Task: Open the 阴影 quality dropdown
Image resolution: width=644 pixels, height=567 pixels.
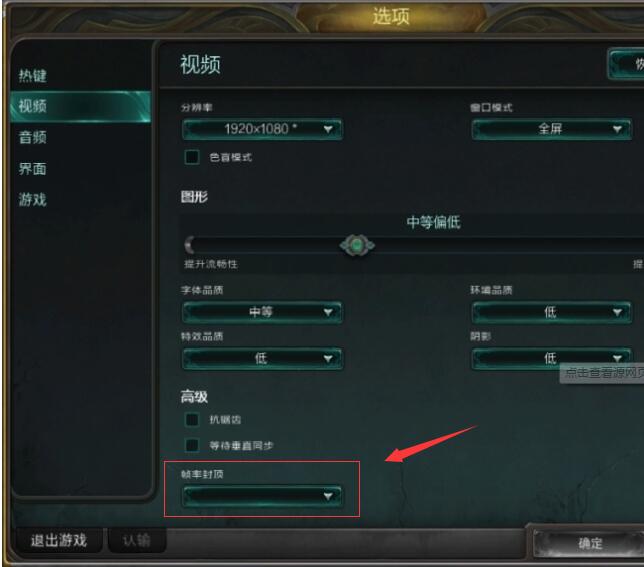Action: (x=551, y=358)
